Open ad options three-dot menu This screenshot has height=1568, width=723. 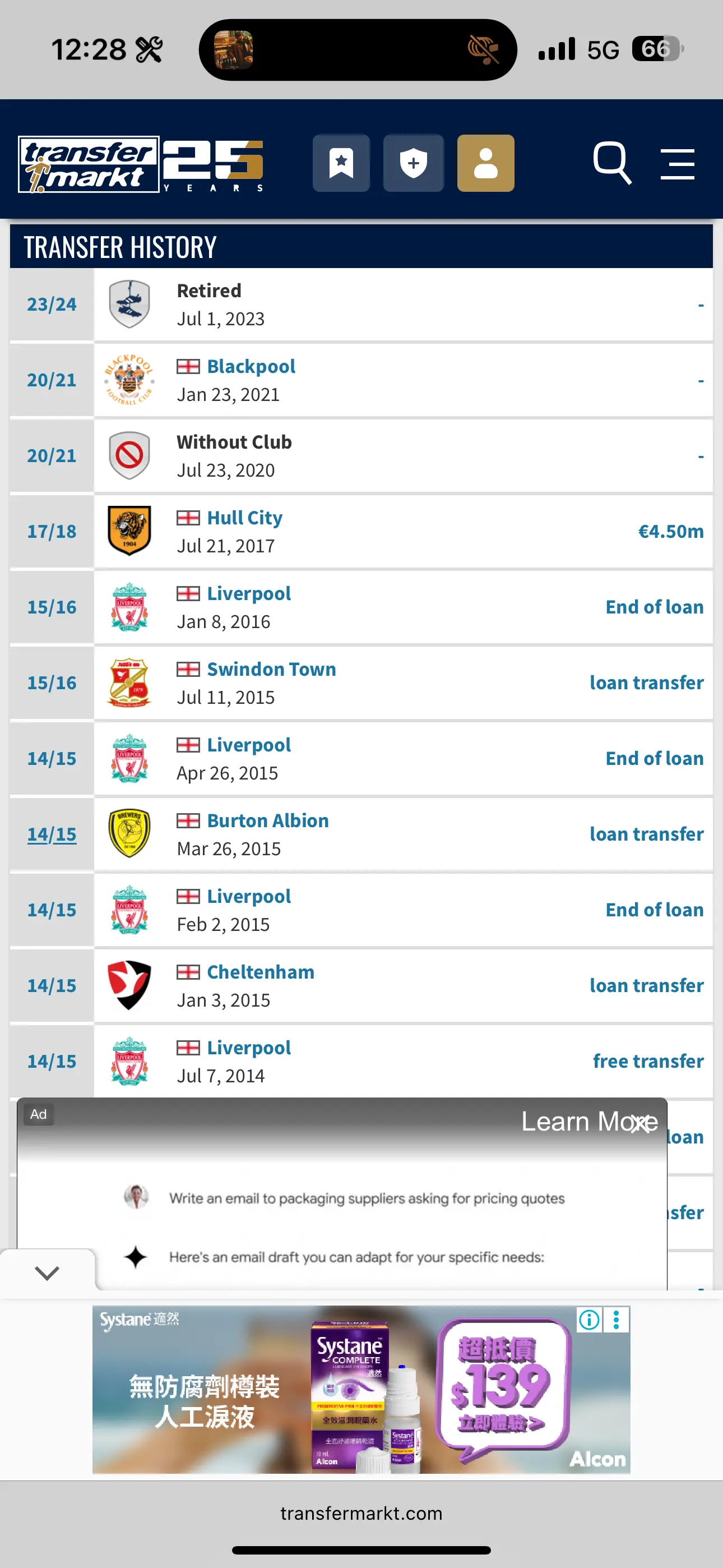(617, 1320)
